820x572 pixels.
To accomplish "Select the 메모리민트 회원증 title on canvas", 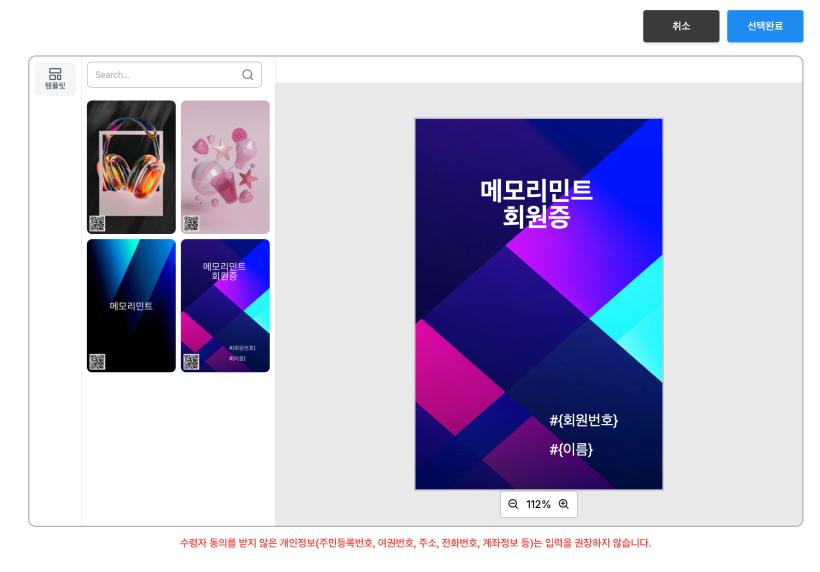I will 537,203.
